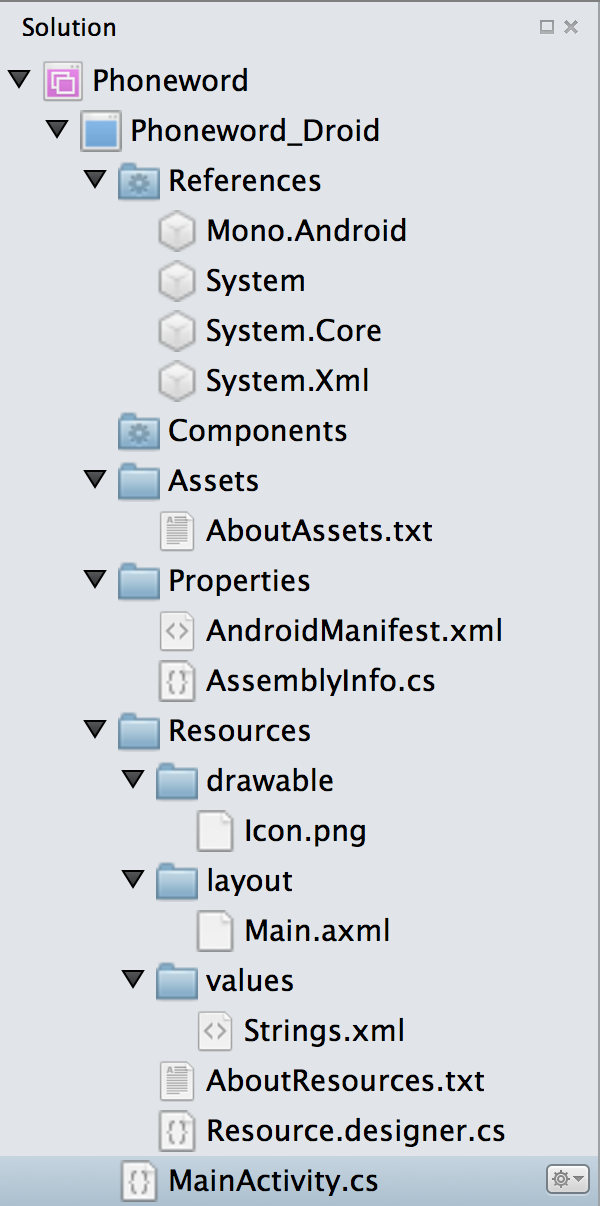The height and width of the screenshot is (1206, 600).
Task: Click the Phoneword_Droid project icon
Action: tap(101, 131)
